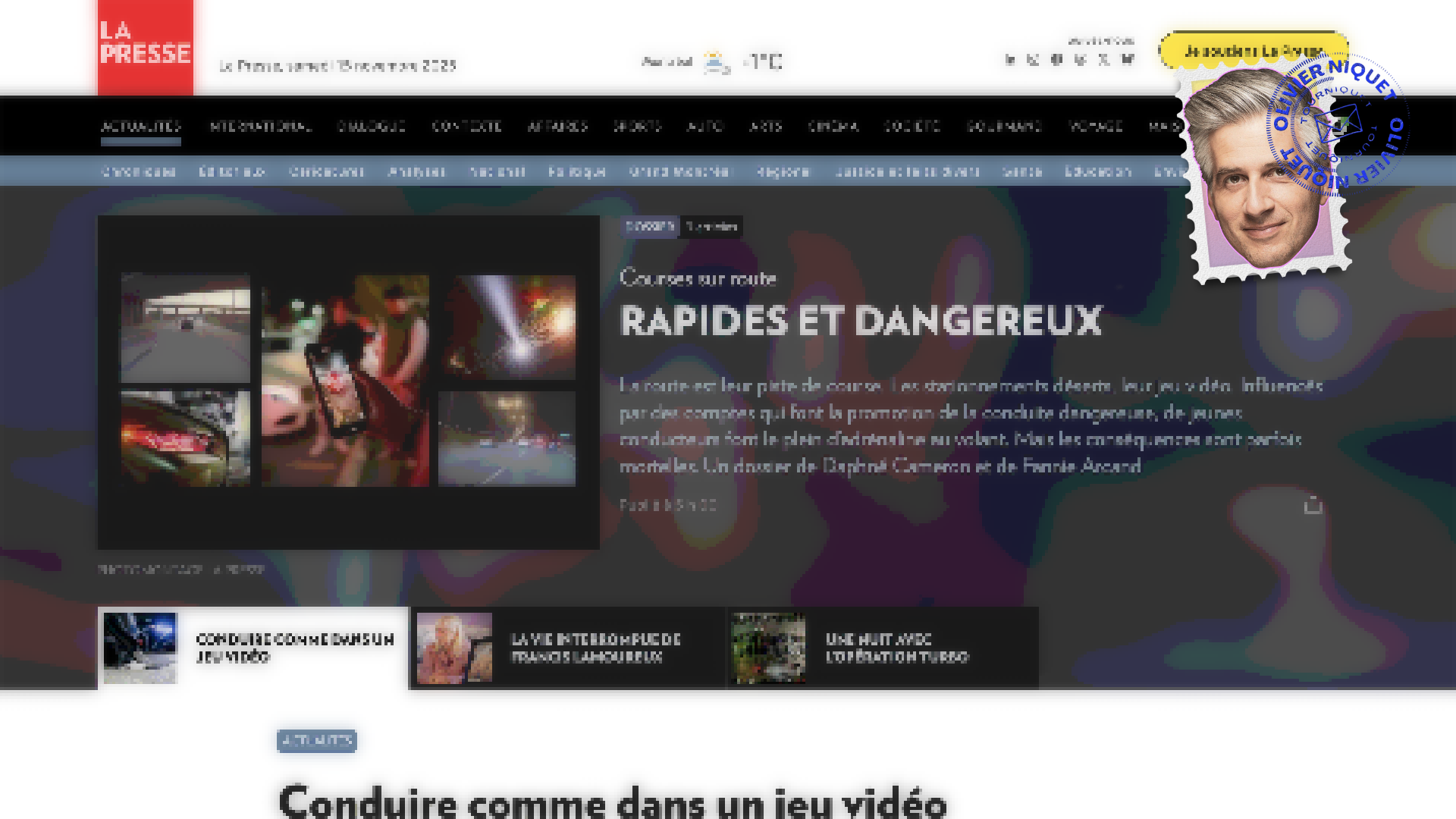Click the DOSSIER badge above the headline
Screen dimensions: 1456x819
click(x=651, y=226)
